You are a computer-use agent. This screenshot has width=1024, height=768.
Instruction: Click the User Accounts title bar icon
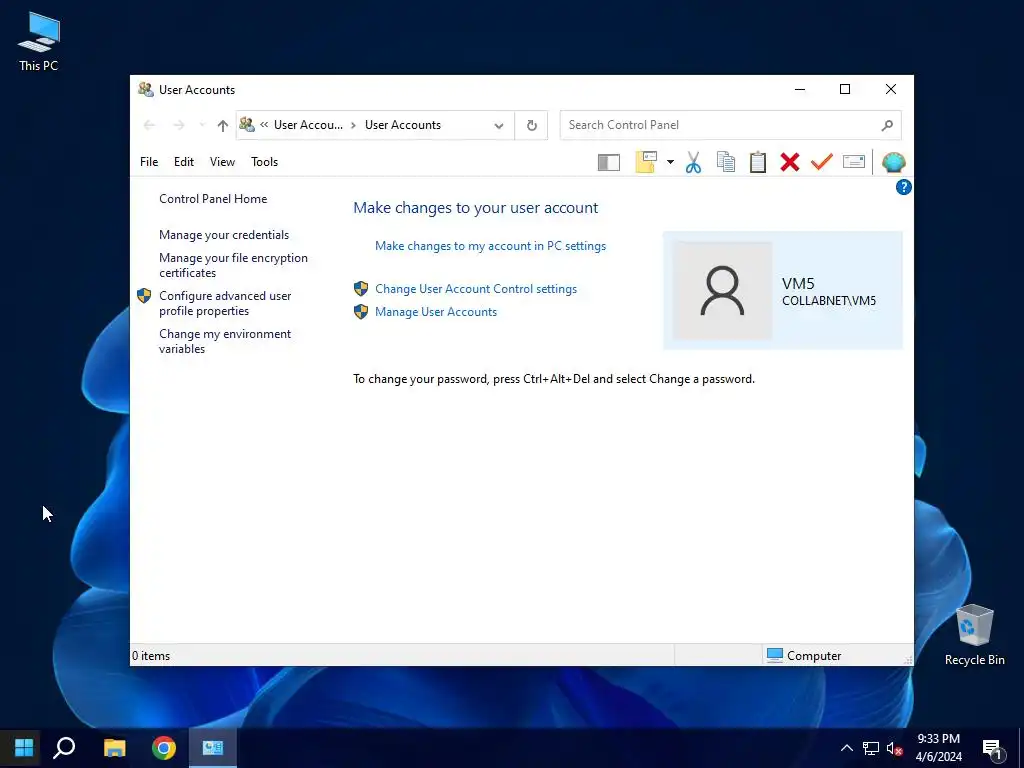coord(146,89)
